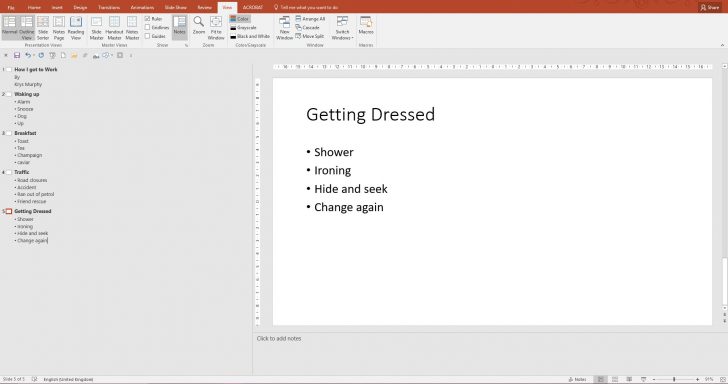The height and width of the screenshot is (384, 728).
Task: Expand the Switch Windows dropdown
Action: (343, 28)
